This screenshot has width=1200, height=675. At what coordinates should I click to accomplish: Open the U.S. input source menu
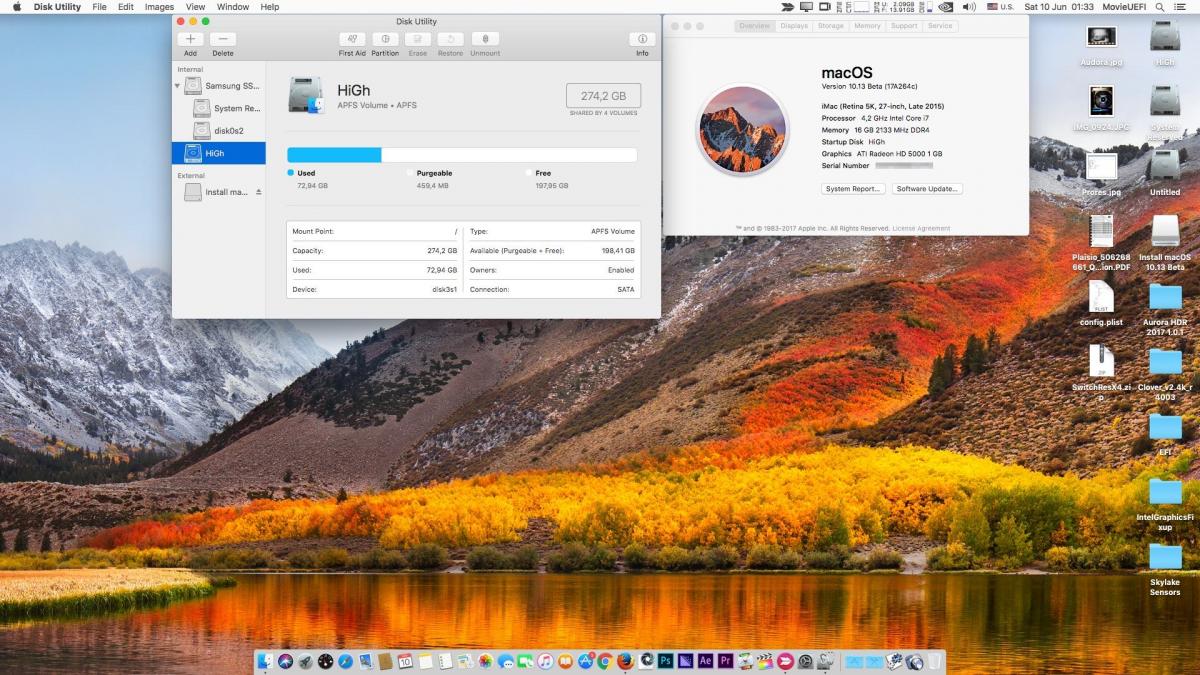[1000, 7]
